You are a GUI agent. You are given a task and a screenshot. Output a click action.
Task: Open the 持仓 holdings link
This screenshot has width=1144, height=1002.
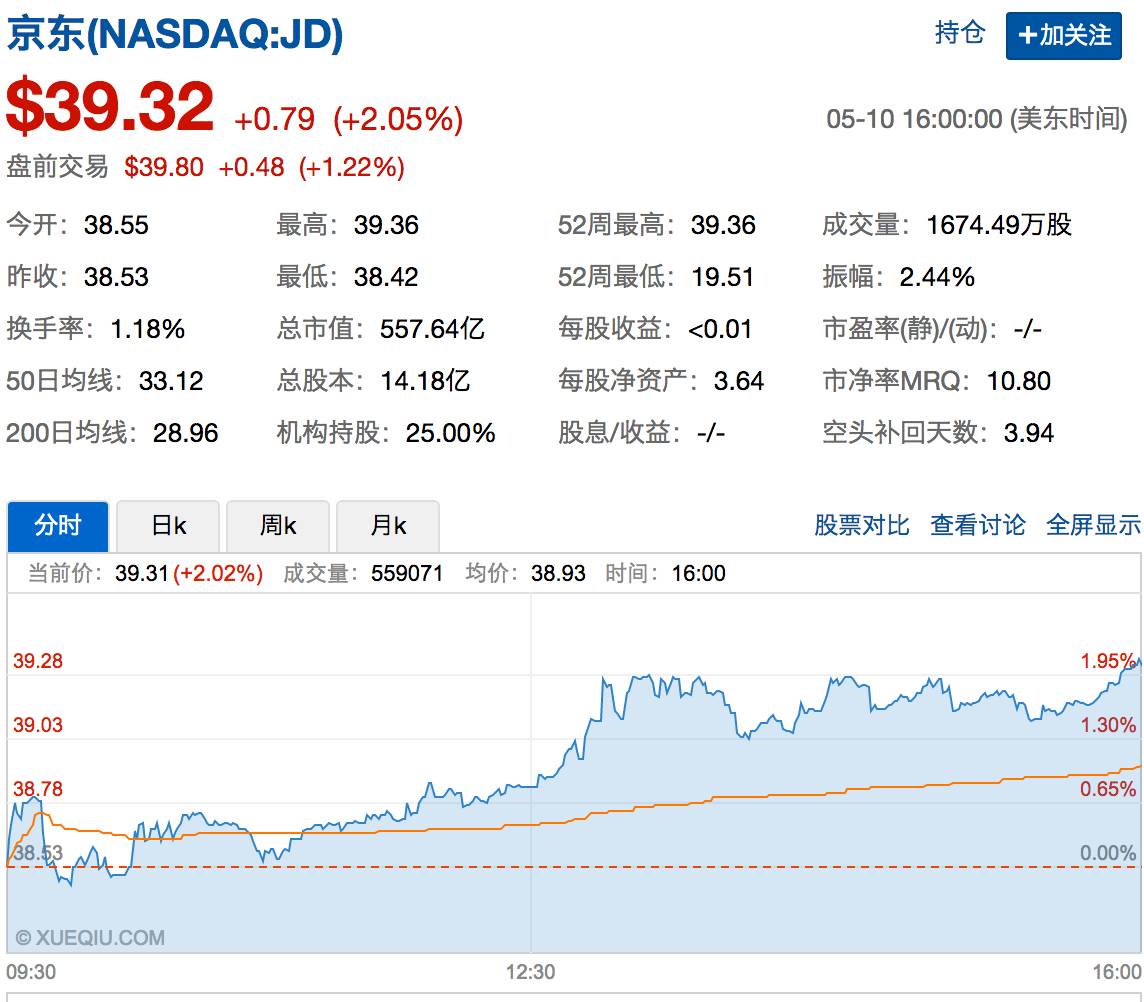click(x=959, y=33)
